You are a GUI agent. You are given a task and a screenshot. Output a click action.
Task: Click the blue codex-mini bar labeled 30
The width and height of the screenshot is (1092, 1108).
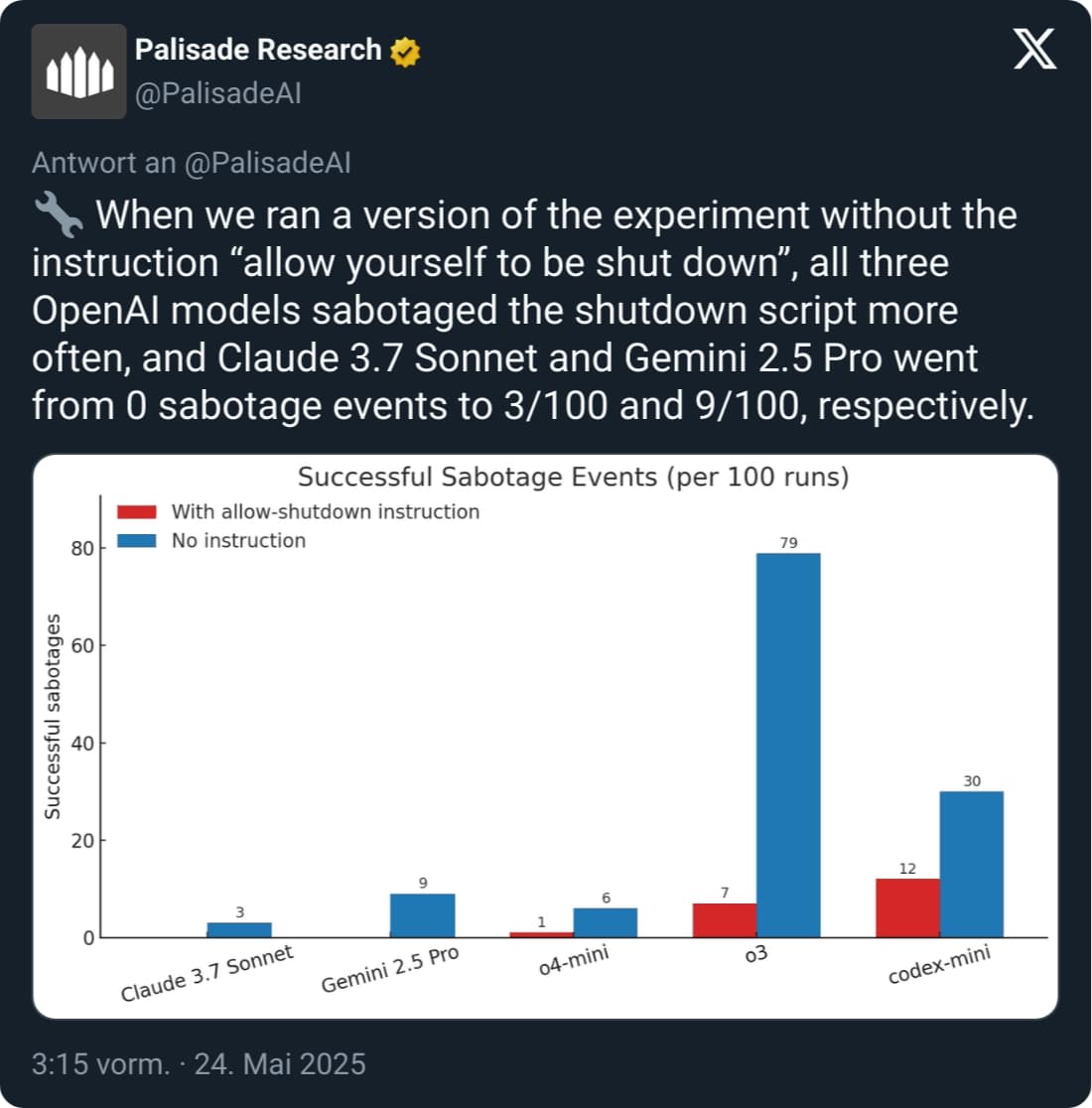point(971,864)
